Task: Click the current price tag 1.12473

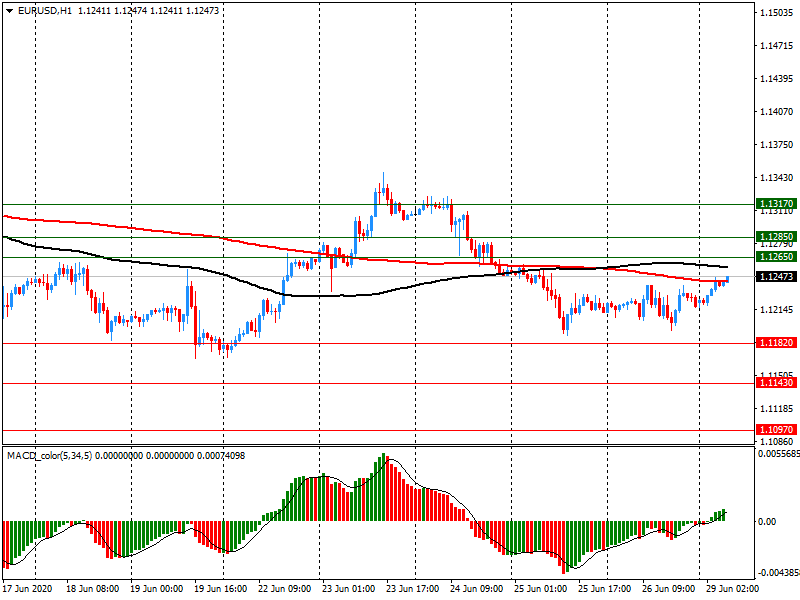Action: click(776, 276)
